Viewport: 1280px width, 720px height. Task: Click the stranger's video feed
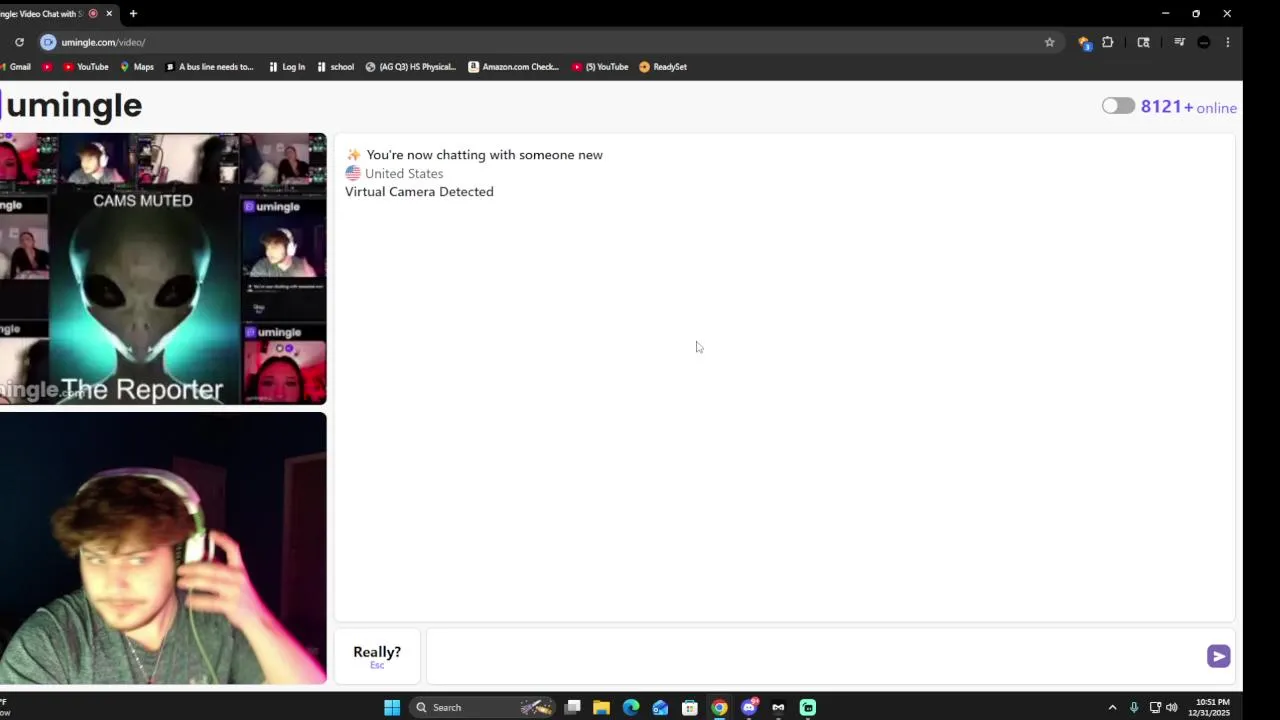pos(163,269)
